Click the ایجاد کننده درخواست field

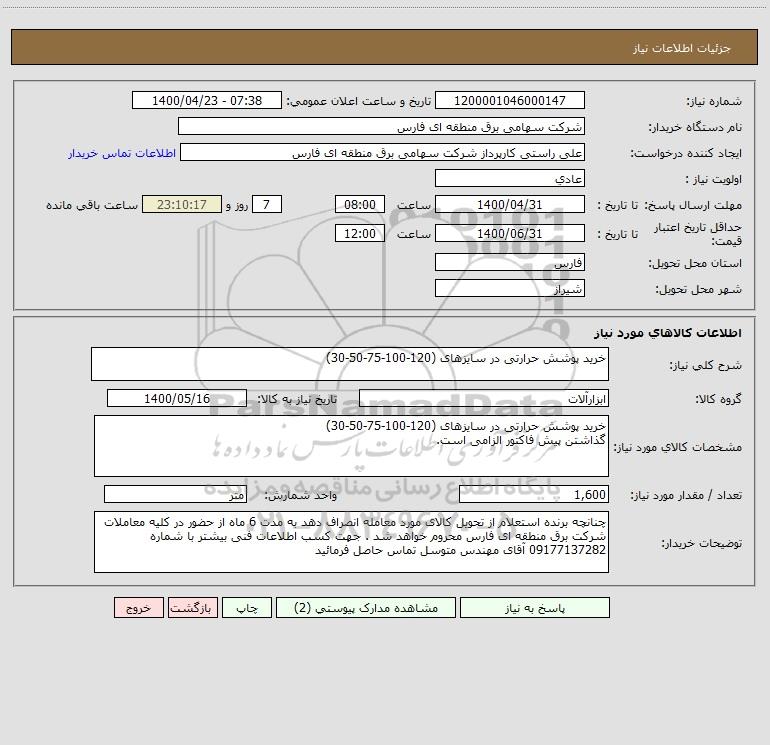(383, 152)
